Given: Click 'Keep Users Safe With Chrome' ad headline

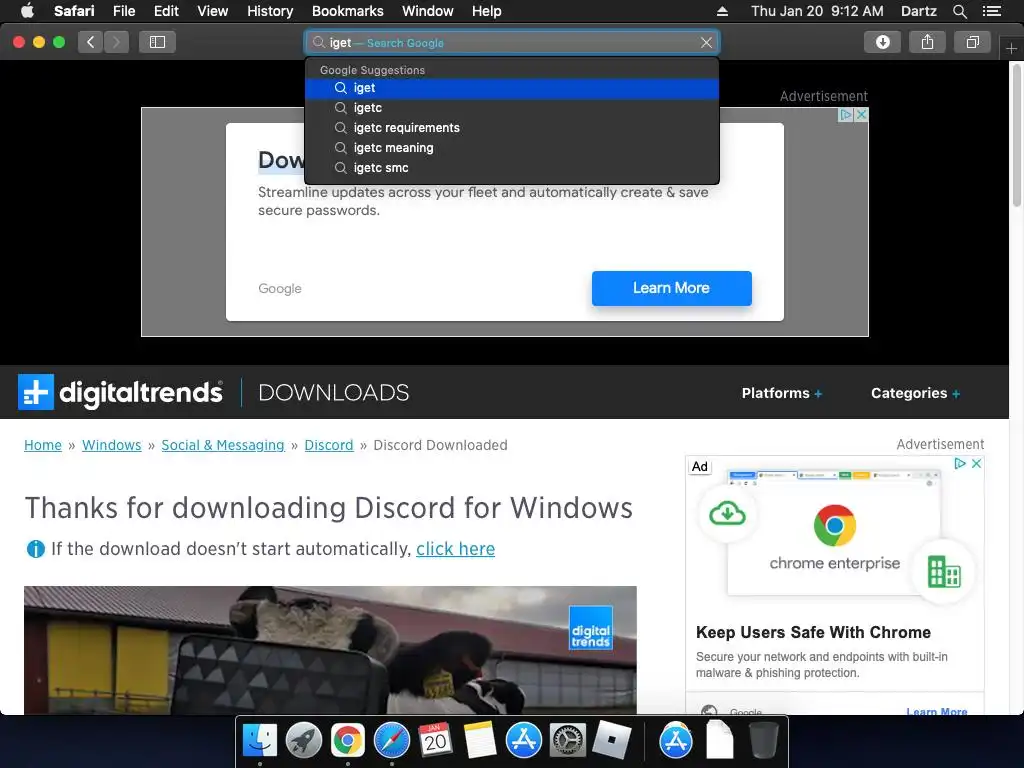Looking at the screenshot, I should 813,632.
